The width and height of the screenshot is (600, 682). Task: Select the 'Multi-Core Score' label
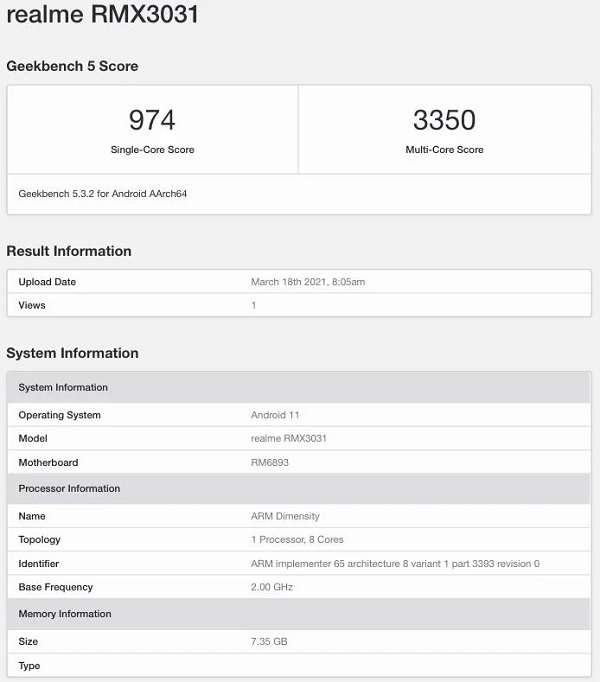coord(444,150)
